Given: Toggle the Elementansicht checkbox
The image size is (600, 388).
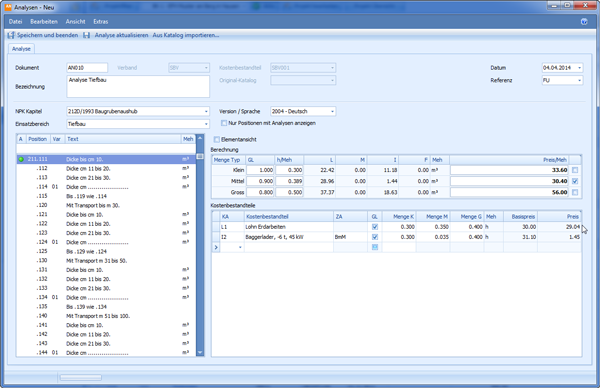Looking at the screenshot, I should 217,140.
